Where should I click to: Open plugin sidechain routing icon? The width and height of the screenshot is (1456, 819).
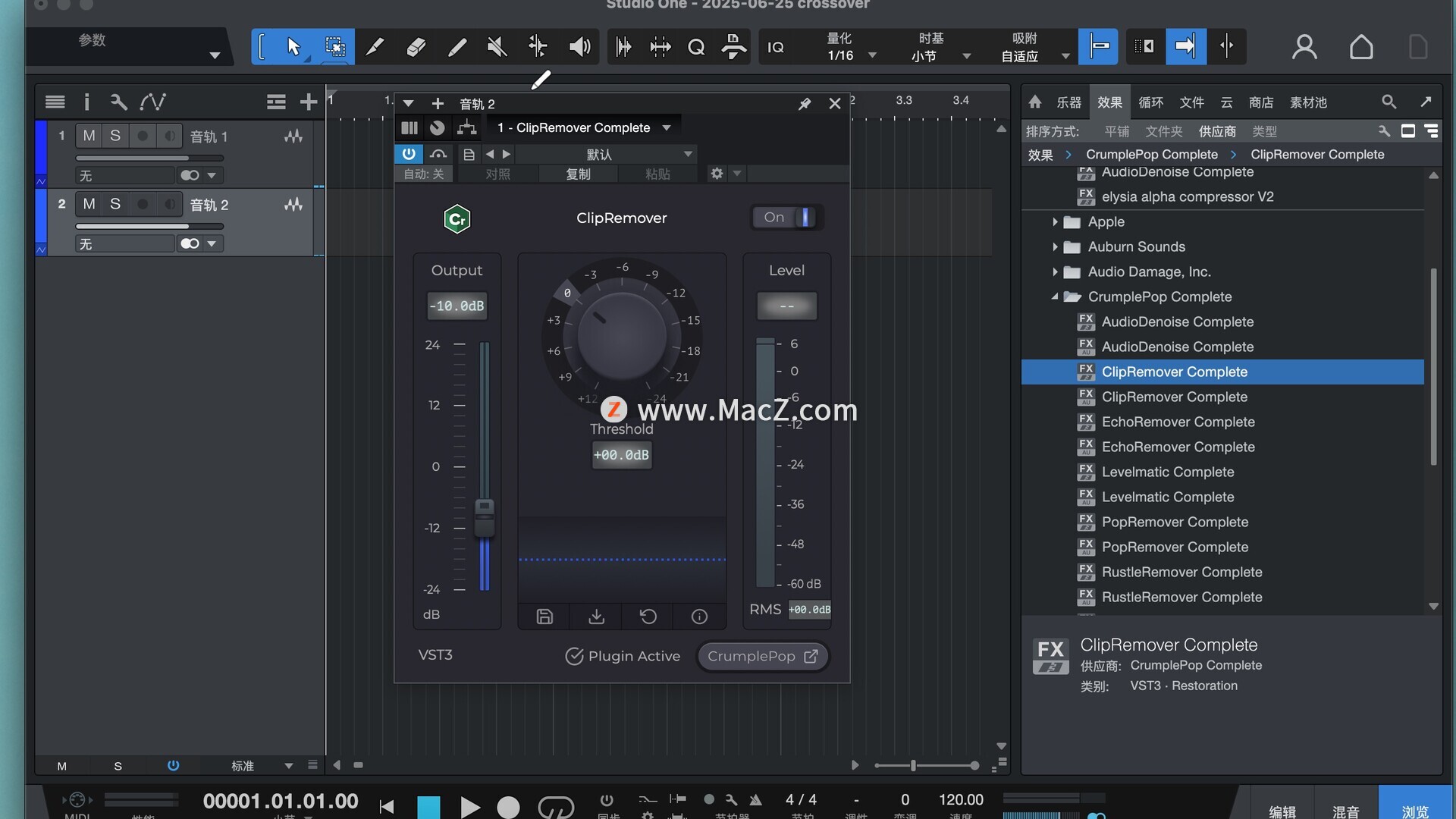coord(466,128)
